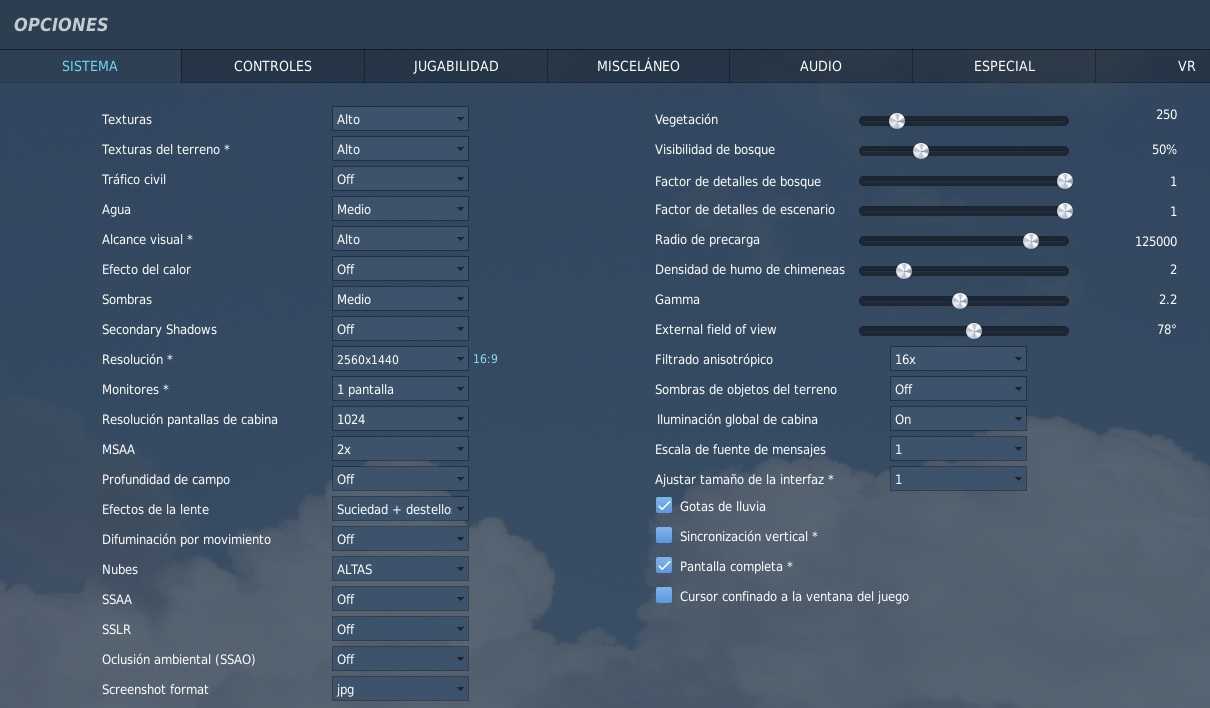Open the SSLR dropdown
This screenshot has width=1210, height=708.
[400, 629]
